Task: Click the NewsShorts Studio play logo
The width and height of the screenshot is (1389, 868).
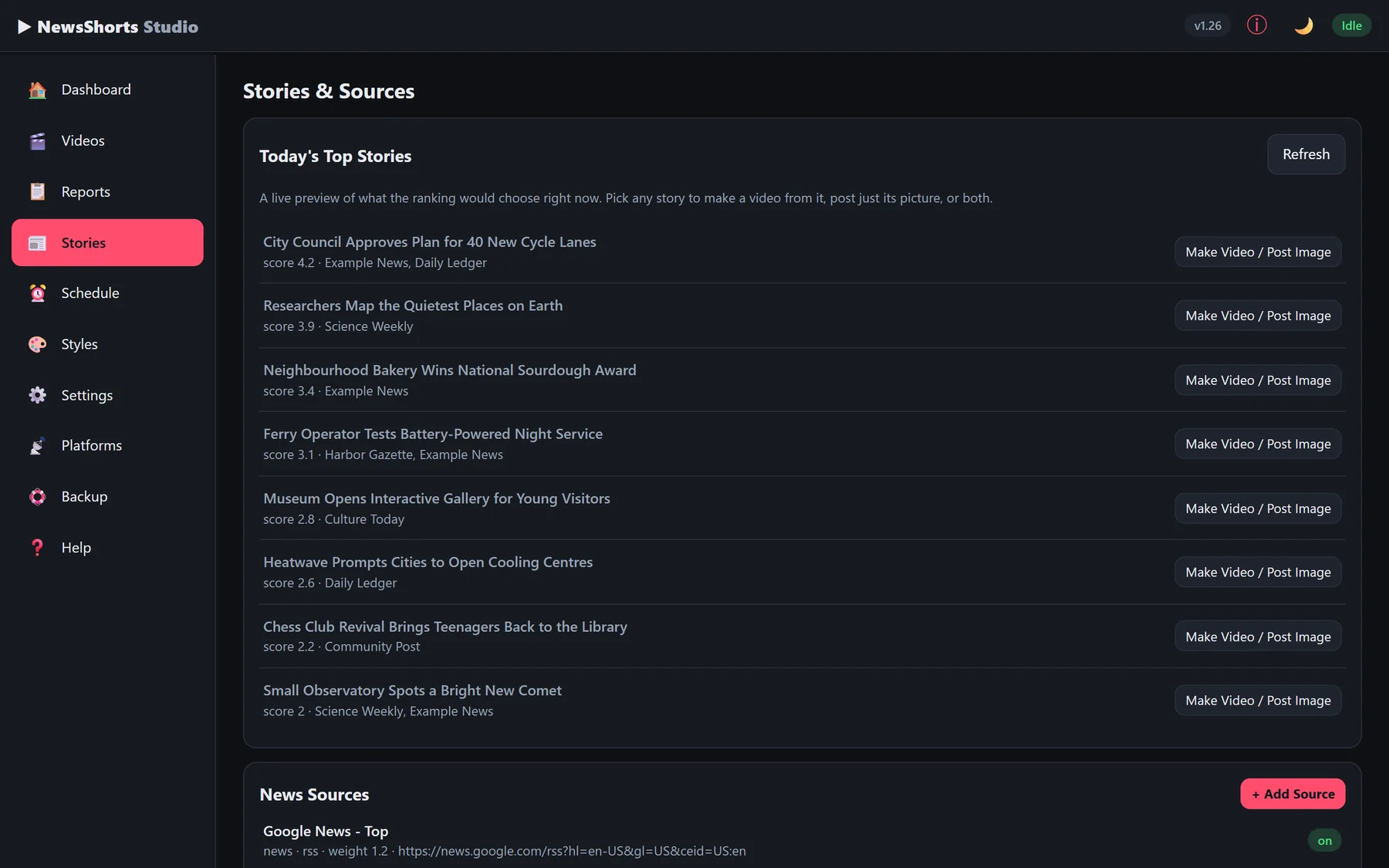Action: point(25,27)
